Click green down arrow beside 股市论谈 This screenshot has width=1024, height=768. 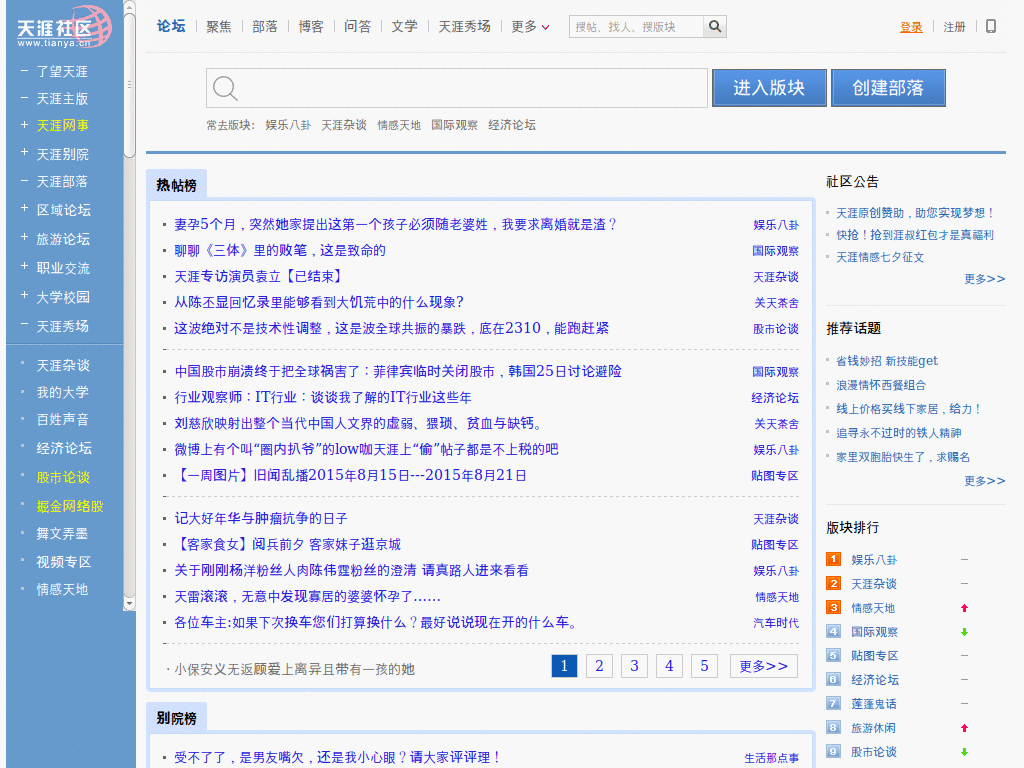click(x=965, y=752)
